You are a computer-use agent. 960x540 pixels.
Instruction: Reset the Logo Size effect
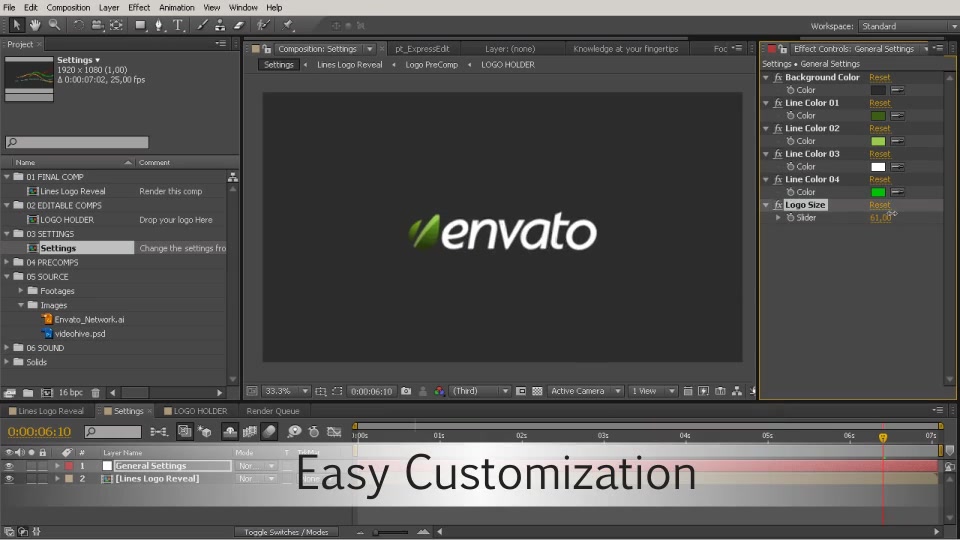click(880, 205)
